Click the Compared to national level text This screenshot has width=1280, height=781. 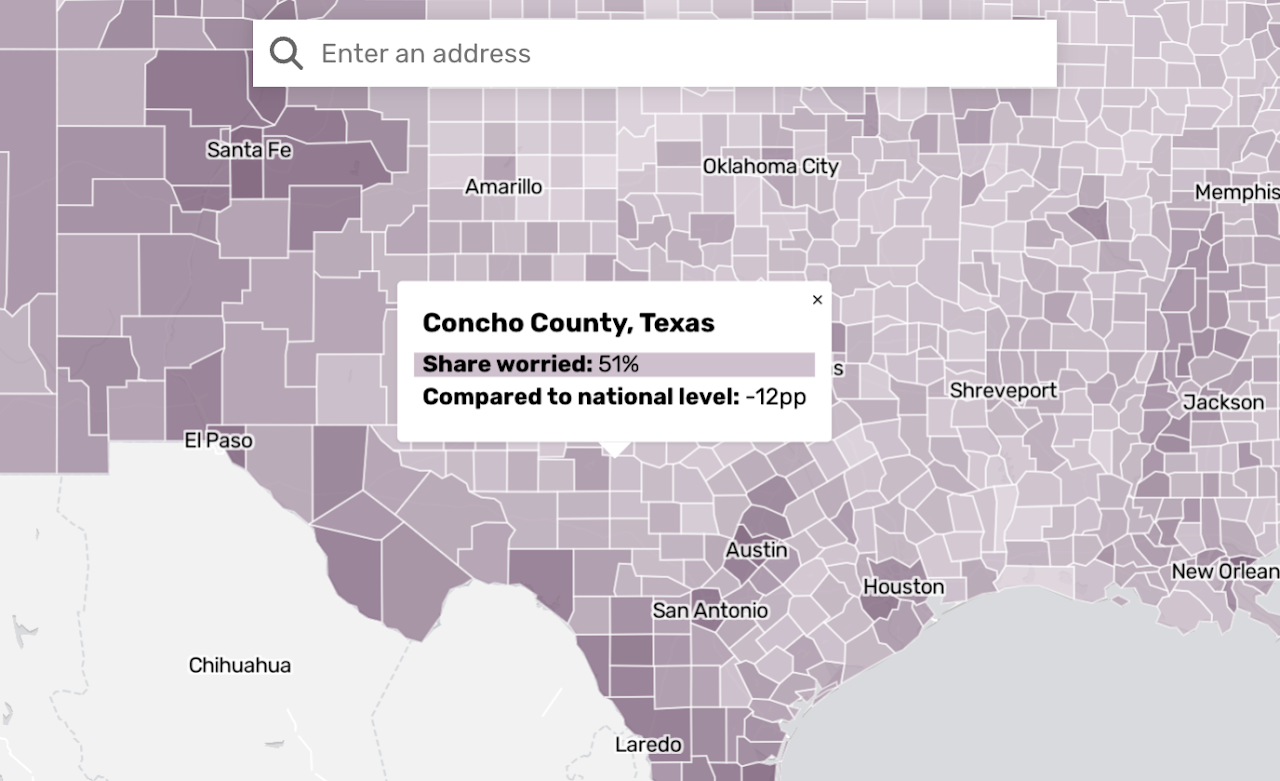pyautogui.click(x=614, y=396)
